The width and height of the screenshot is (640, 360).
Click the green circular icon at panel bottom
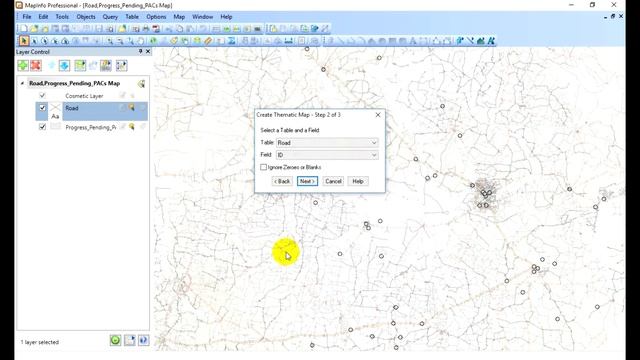click(115, 340)
